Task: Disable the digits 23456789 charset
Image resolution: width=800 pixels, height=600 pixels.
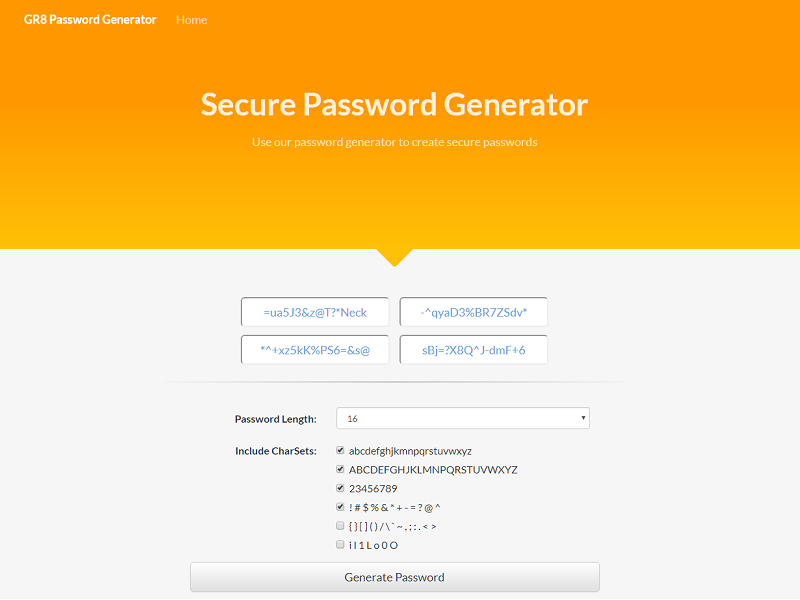Action: tap(340, 488)
